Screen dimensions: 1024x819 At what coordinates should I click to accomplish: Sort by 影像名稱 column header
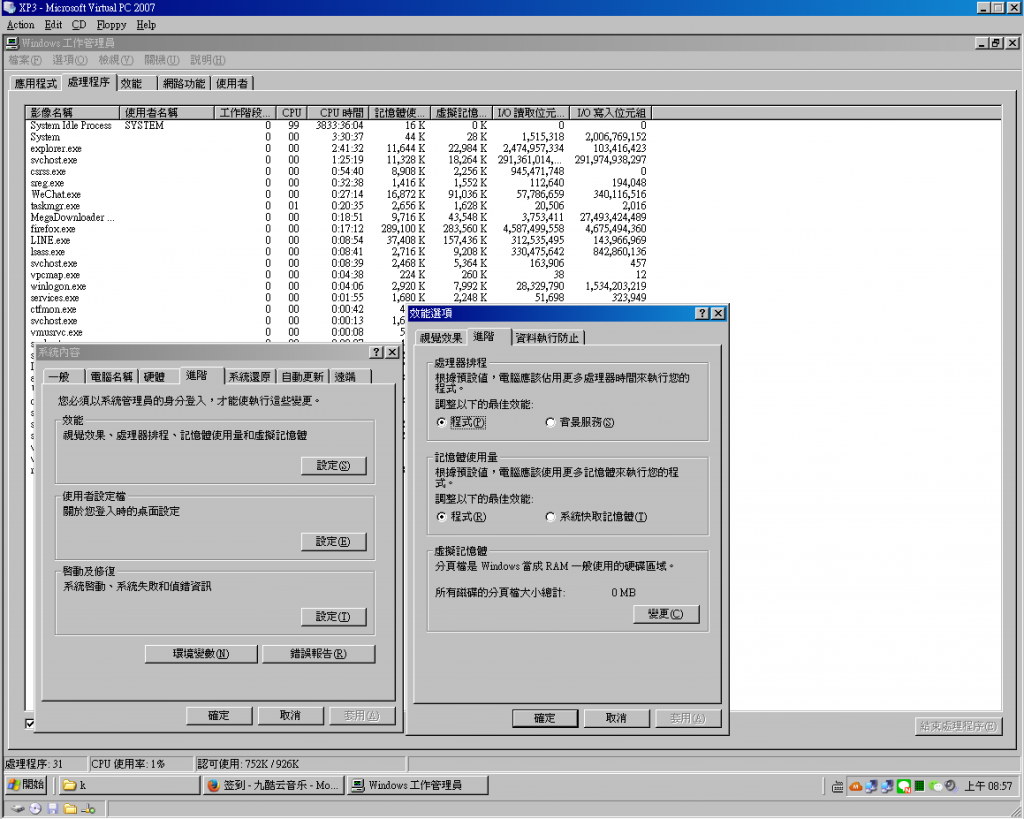tap(72, 112)
